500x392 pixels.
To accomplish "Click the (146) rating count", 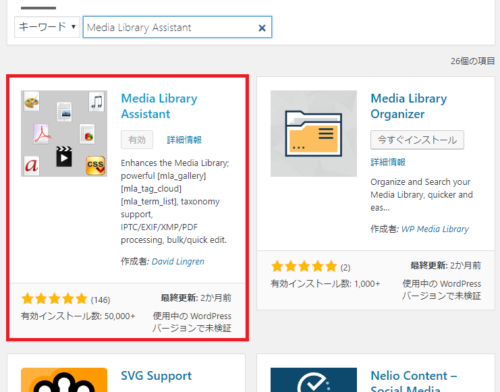I will coord(100,300).
